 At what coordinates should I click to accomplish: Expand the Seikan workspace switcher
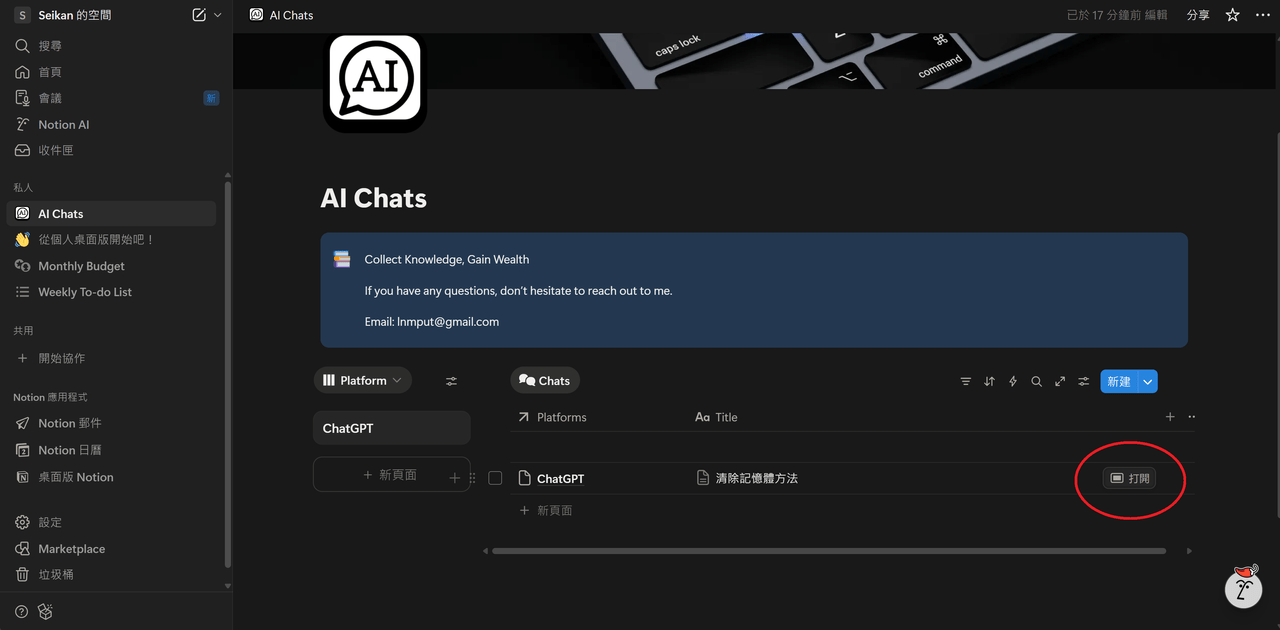(x=118, y=15)
